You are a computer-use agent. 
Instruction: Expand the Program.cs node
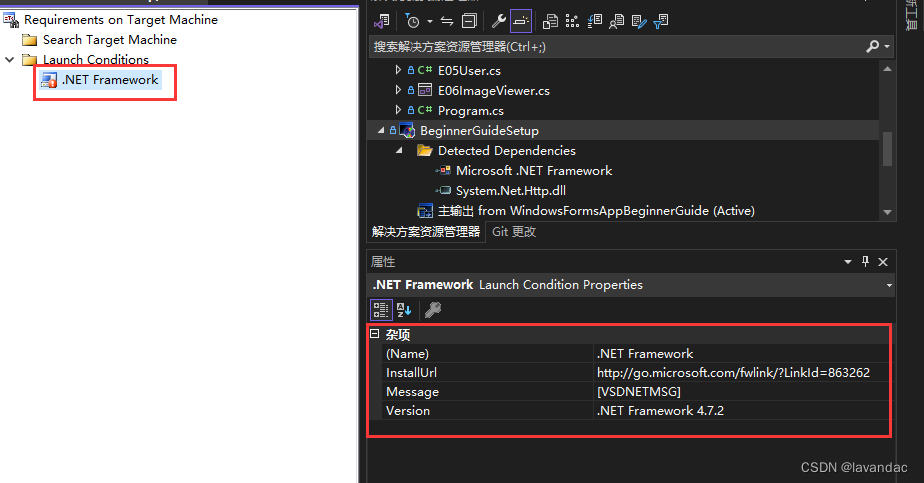pyautogui.click(x=398, y=110)
